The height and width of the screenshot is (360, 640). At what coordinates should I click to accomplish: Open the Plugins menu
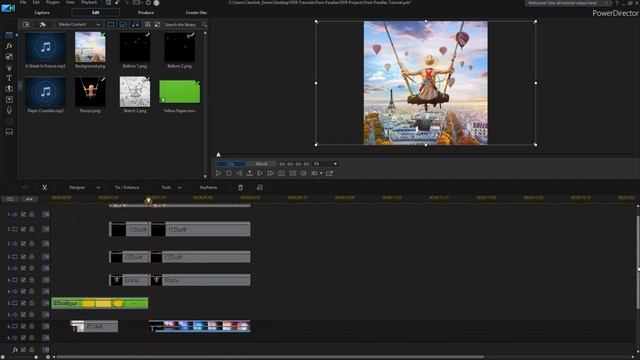[53, 2]
